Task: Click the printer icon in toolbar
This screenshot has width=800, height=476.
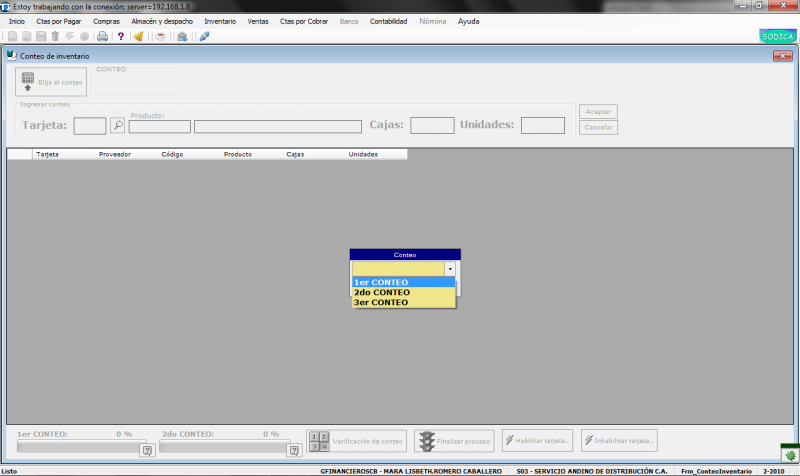Action: tap(103, 36)
